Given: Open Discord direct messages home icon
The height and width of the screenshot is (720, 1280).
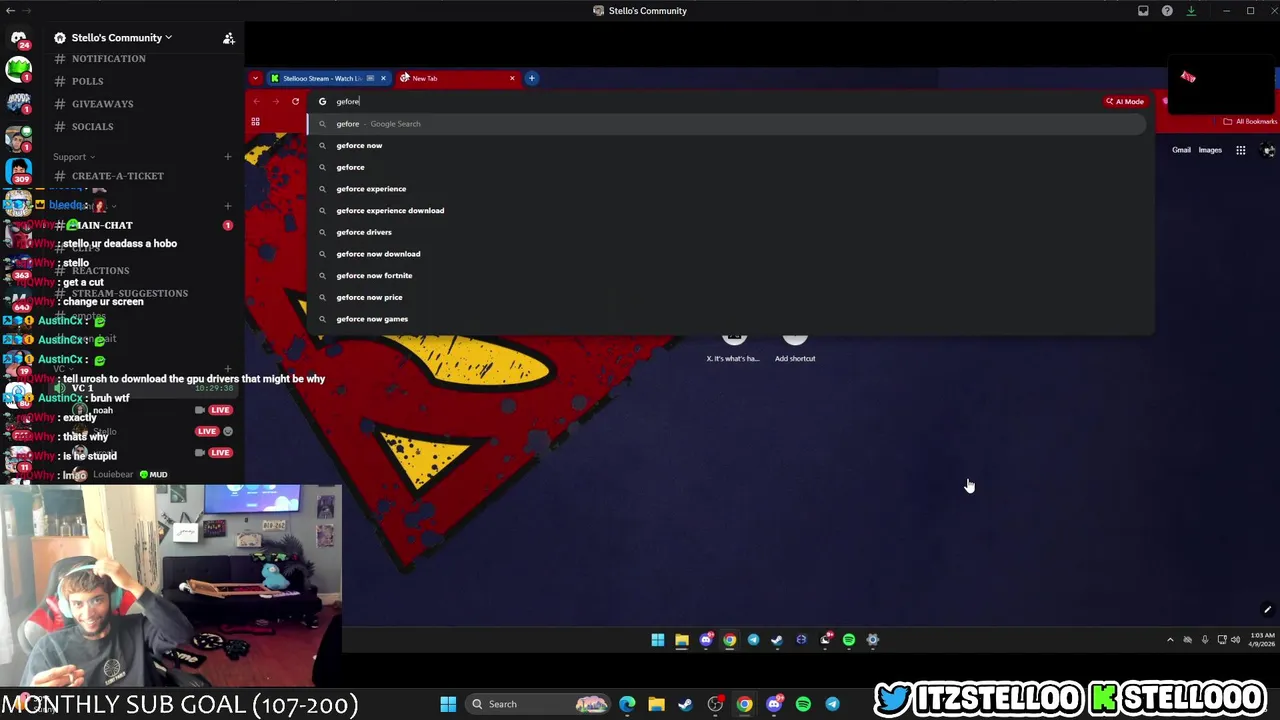Looking at the screenshot, I should tap(18, 38).
